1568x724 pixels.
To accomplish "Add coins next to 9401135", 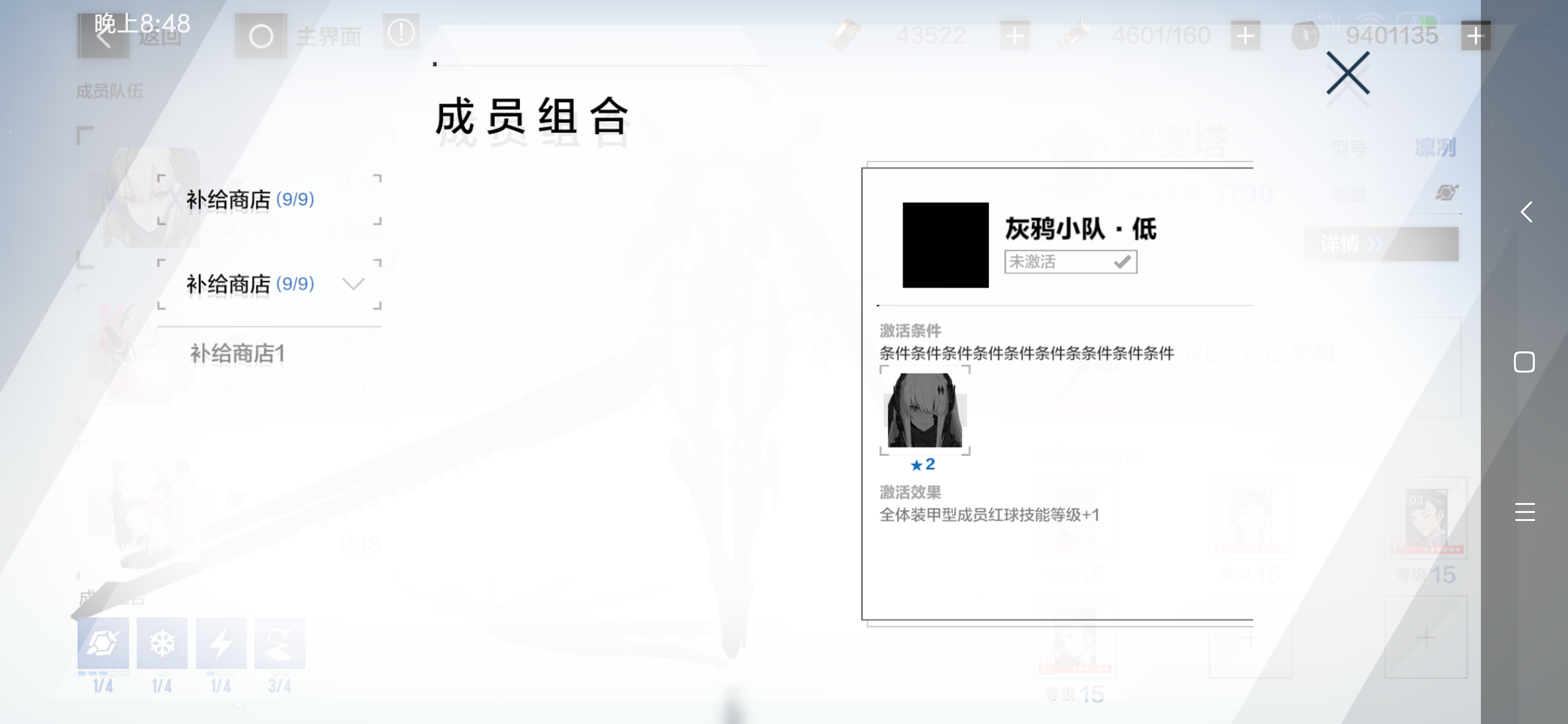I will point(1476,36).
